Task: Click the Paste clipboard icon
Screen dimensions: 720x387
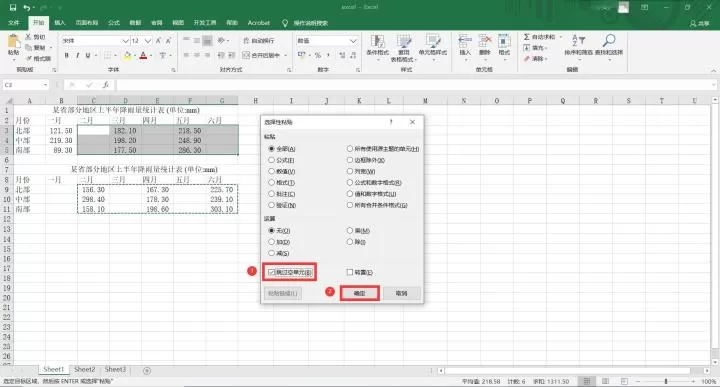Action: (x=13, y=42)
